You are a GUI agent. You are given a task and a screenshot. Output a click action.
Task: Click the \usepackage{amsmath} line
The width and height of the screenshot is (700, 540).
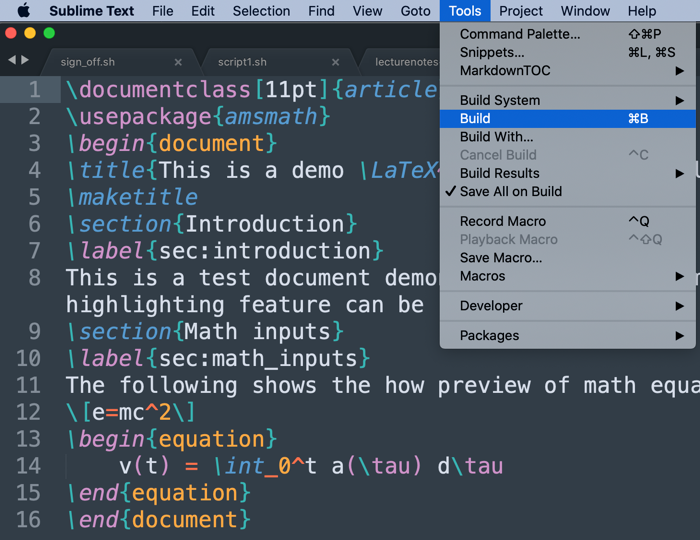(x=198, y=116)
